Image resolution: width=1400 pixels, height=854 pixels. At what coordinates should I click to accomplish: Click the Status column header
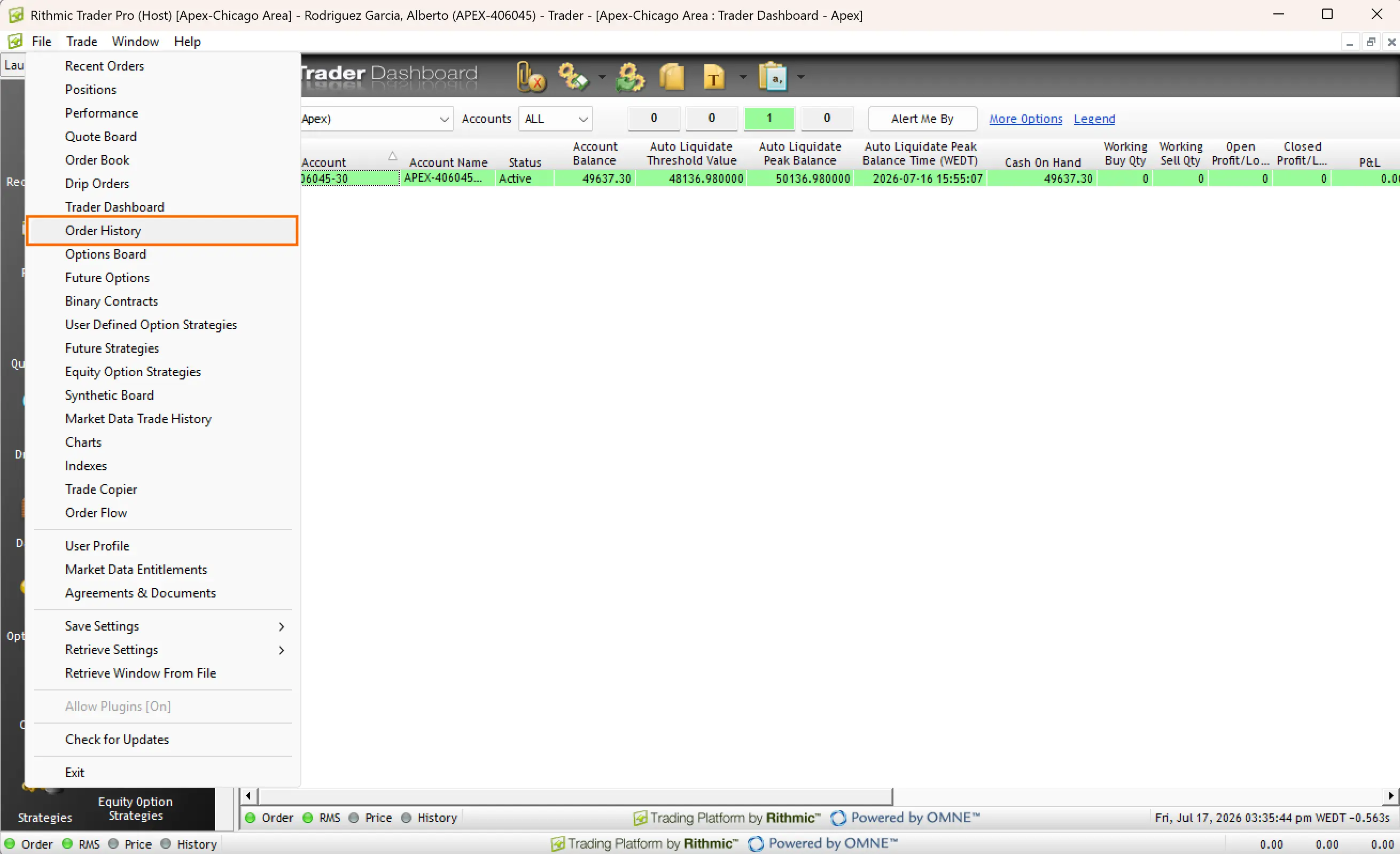tap(524, 162)
